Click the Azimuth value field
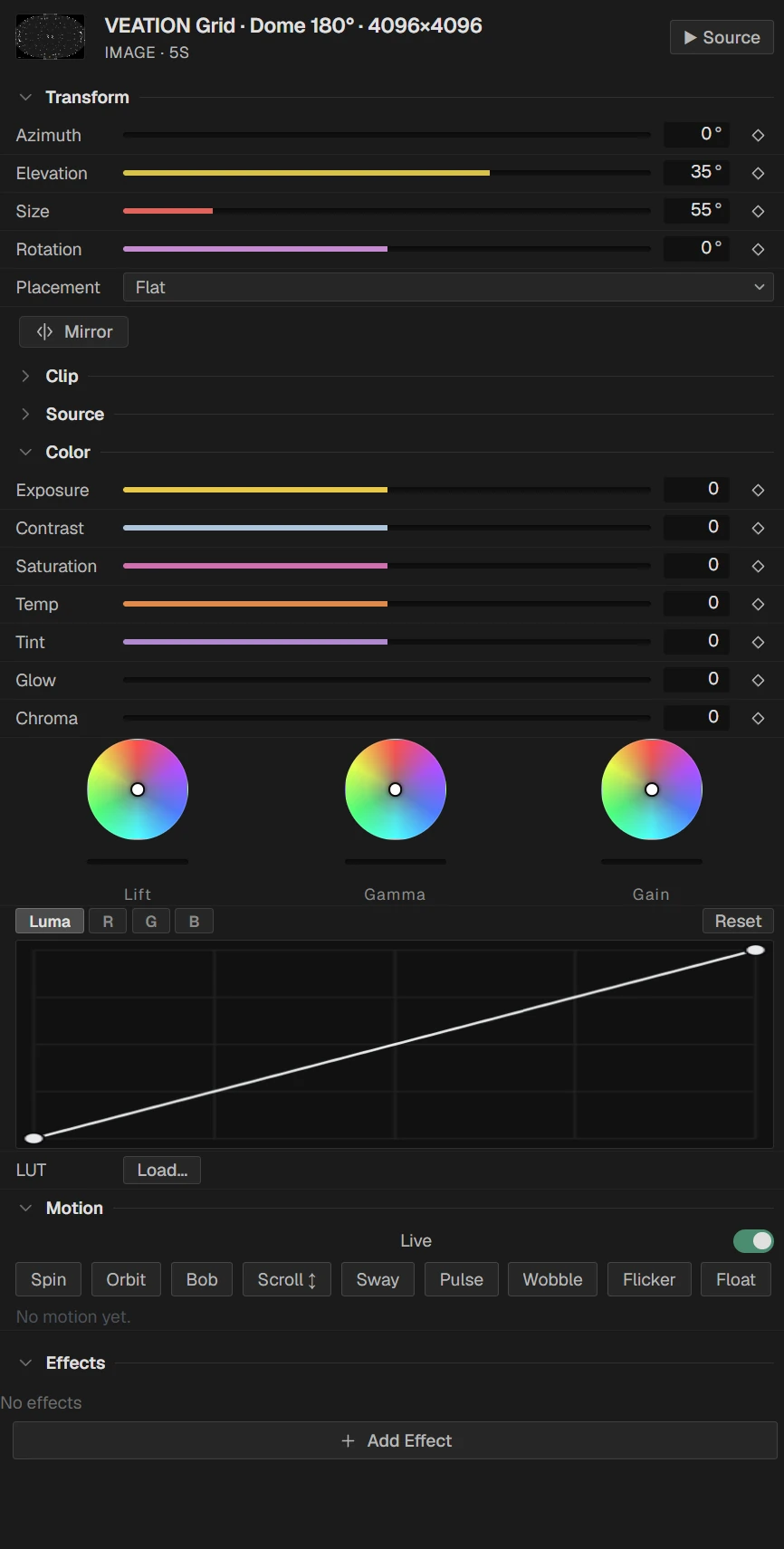Image resolution: width=784 pixels, height=1549 pixels. click(697, 135)
